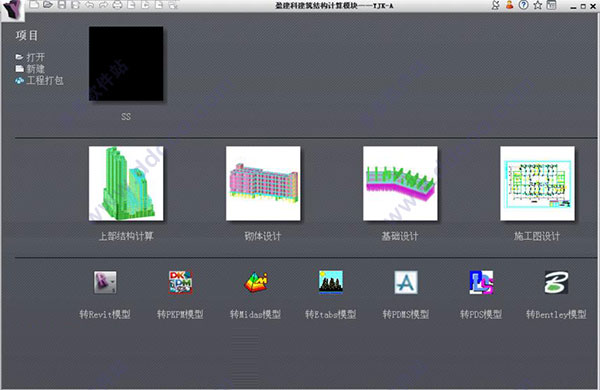
Task: Click the 转PDS模型 label
Action: (481, 314)
